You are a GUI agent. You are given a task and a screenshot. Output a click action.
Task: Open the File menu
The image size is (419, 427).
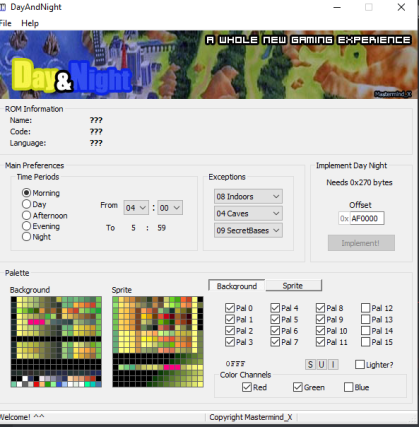click(5, 23)
